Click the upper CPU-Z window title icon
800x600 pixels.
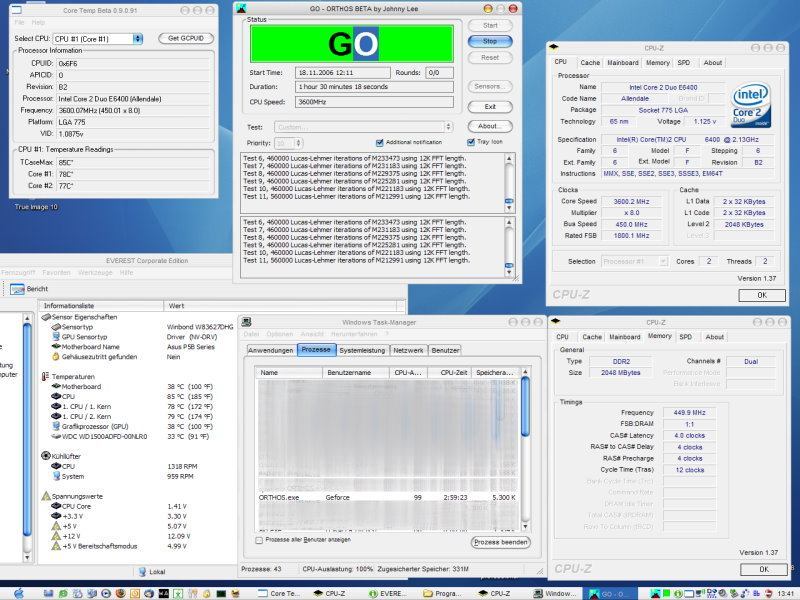pos(554,47)
